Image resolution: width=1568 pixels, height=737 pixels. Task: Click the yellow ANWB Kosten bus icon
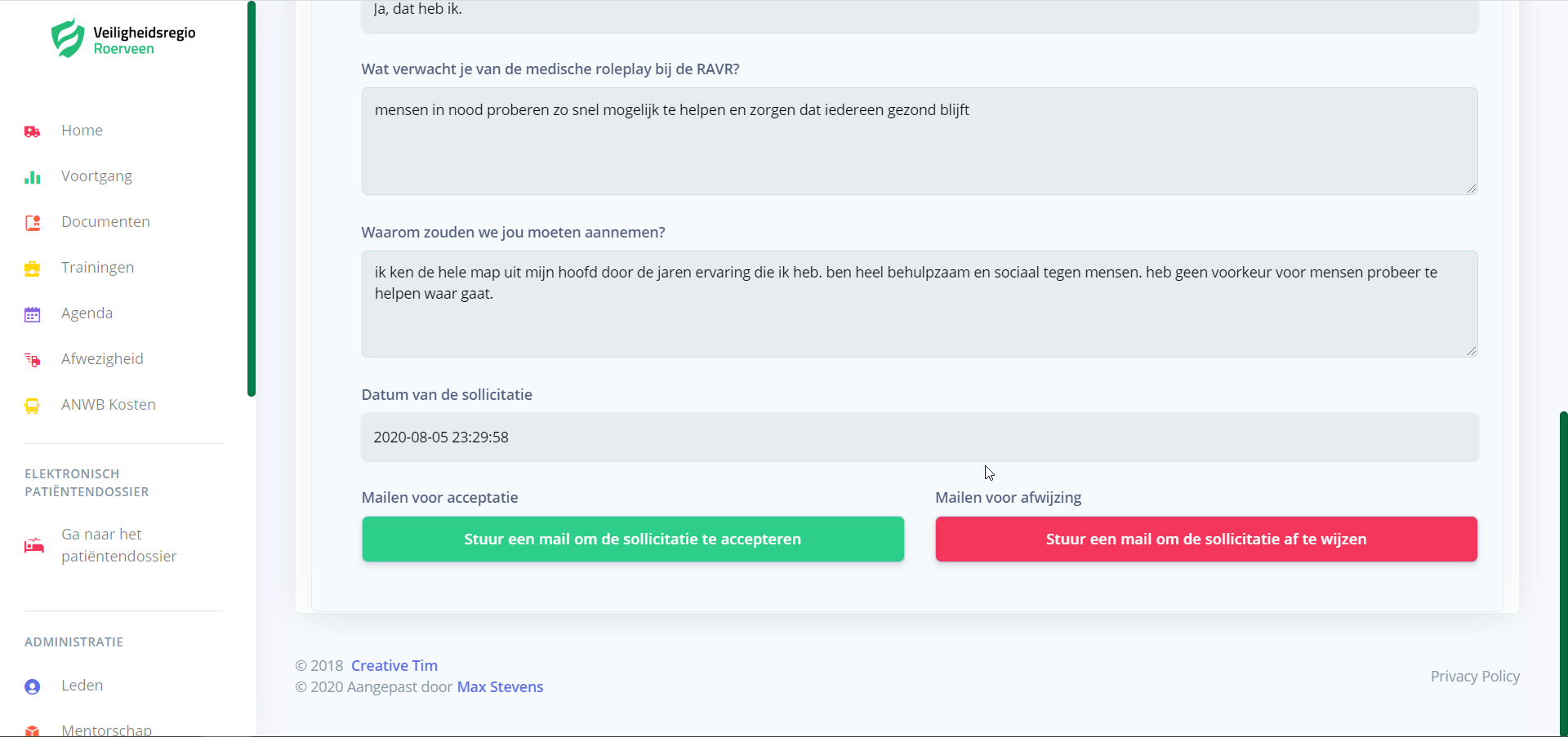(x=33, y=406)
